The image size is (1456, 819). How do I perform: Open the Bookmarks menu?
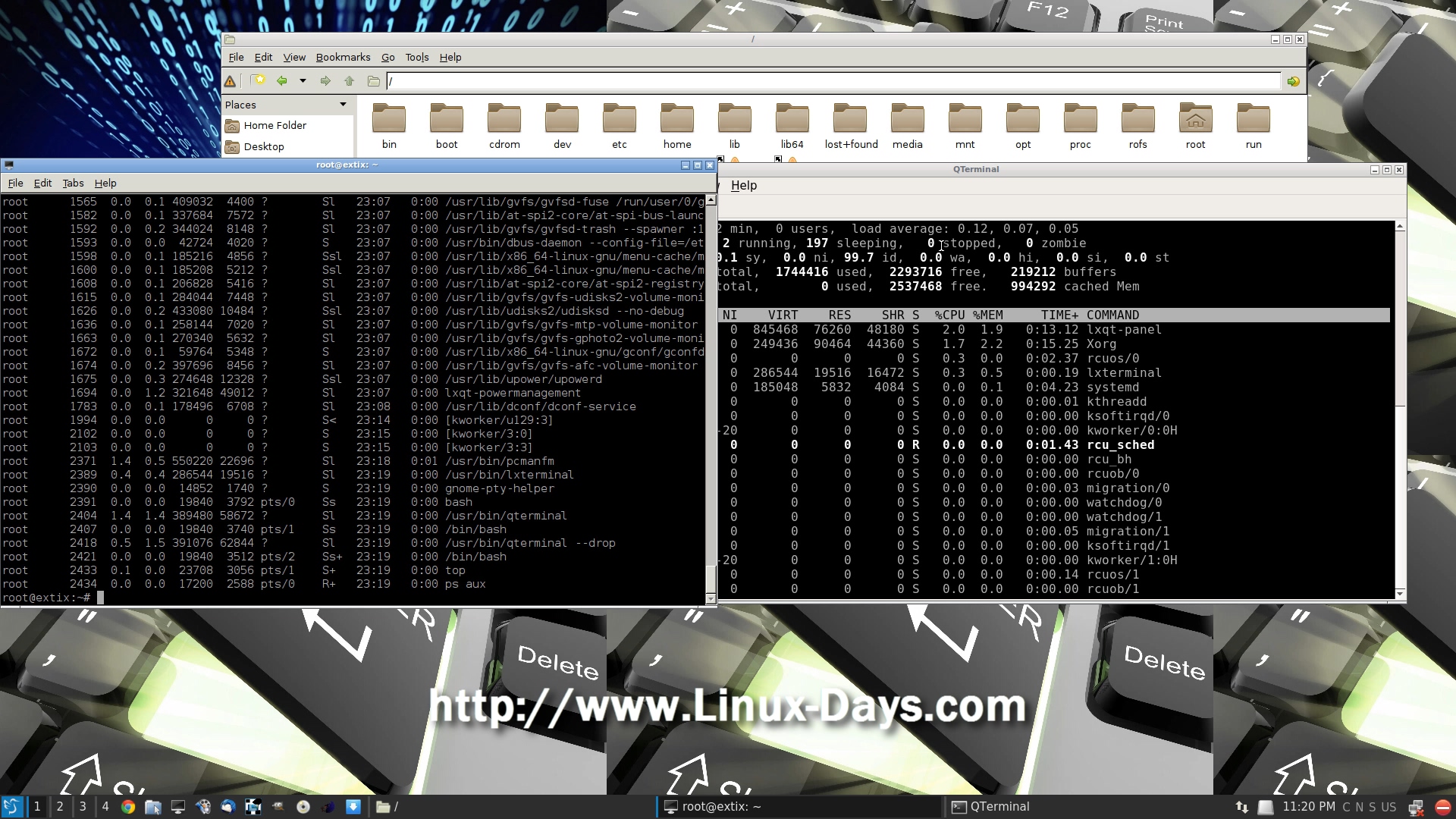click(x=343, y=57)
